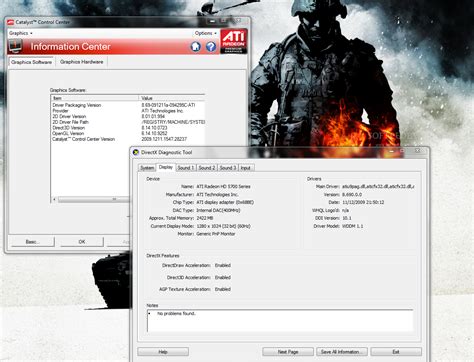Click the Catalyst Control Center title icon
The width and height of the screenshot is (474, 362).
[x=11, y=22]
